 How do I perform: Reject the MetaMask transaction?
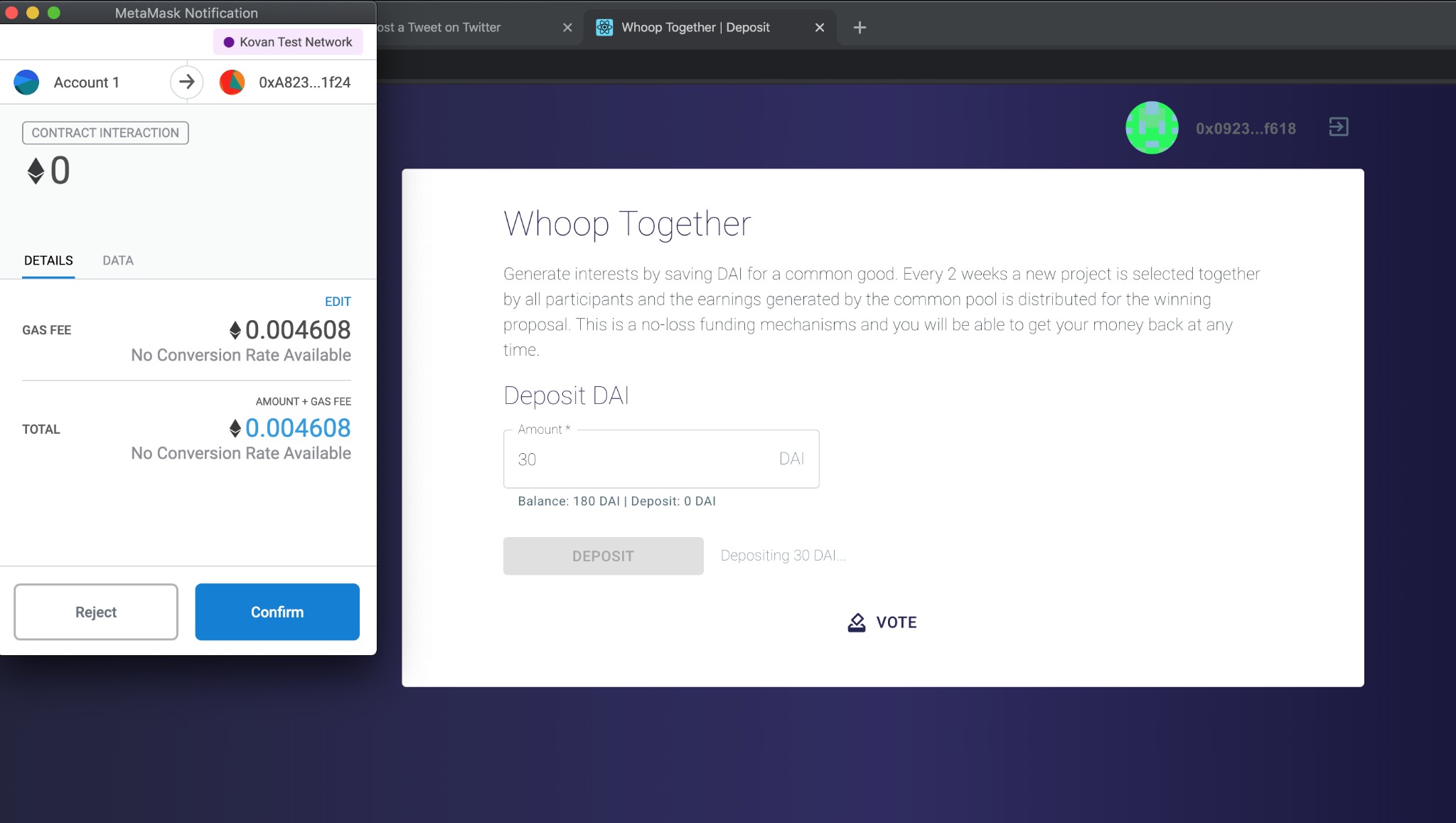click(x=96, y=612)
